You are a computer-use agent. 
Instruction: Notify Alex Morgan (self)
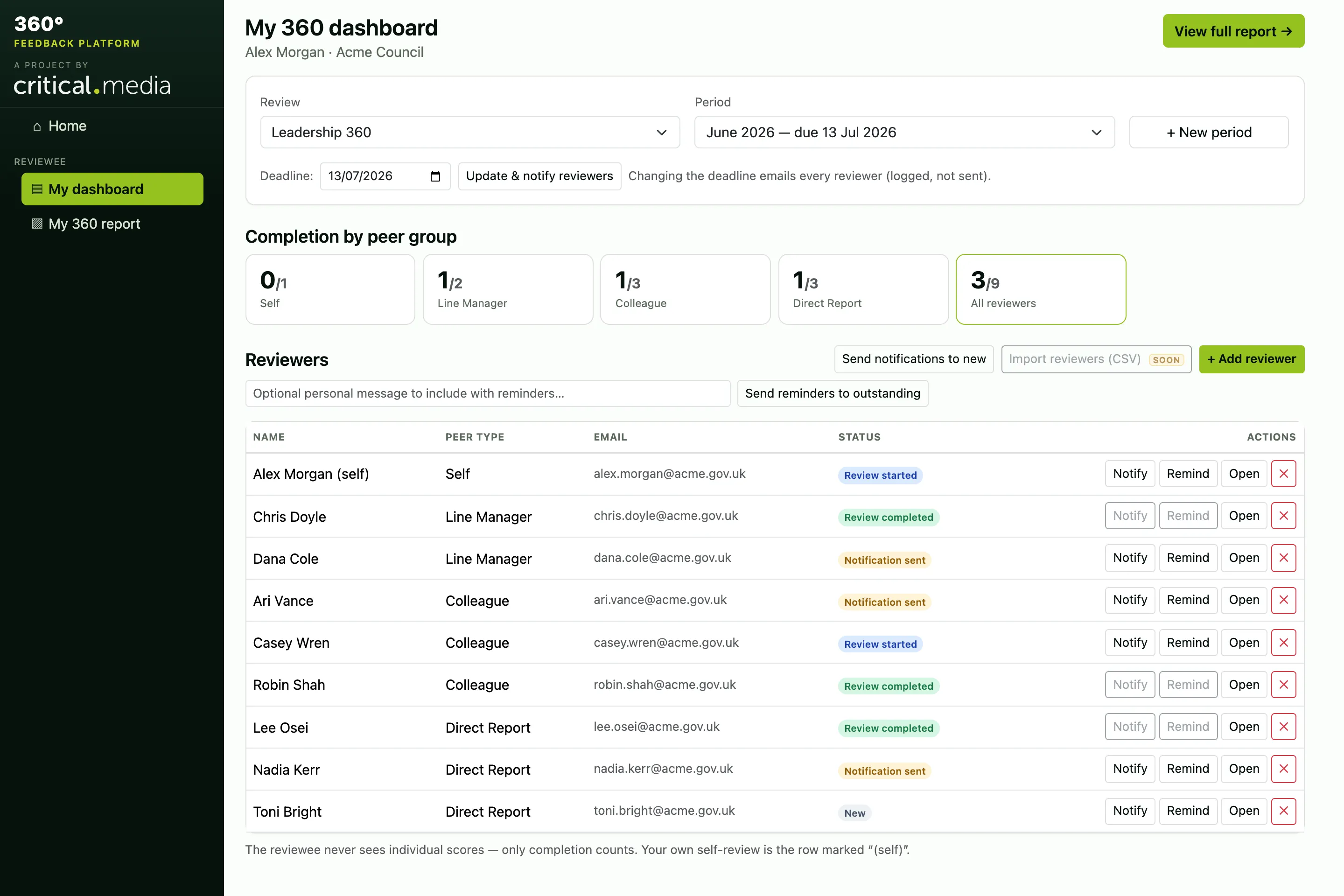tap(1130, 474)
